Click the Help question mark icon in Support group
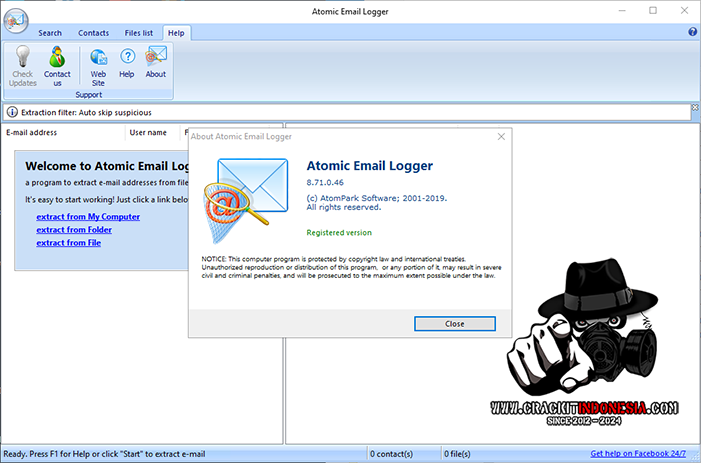The width and height of the screenshot is (701, 463). 127,58
